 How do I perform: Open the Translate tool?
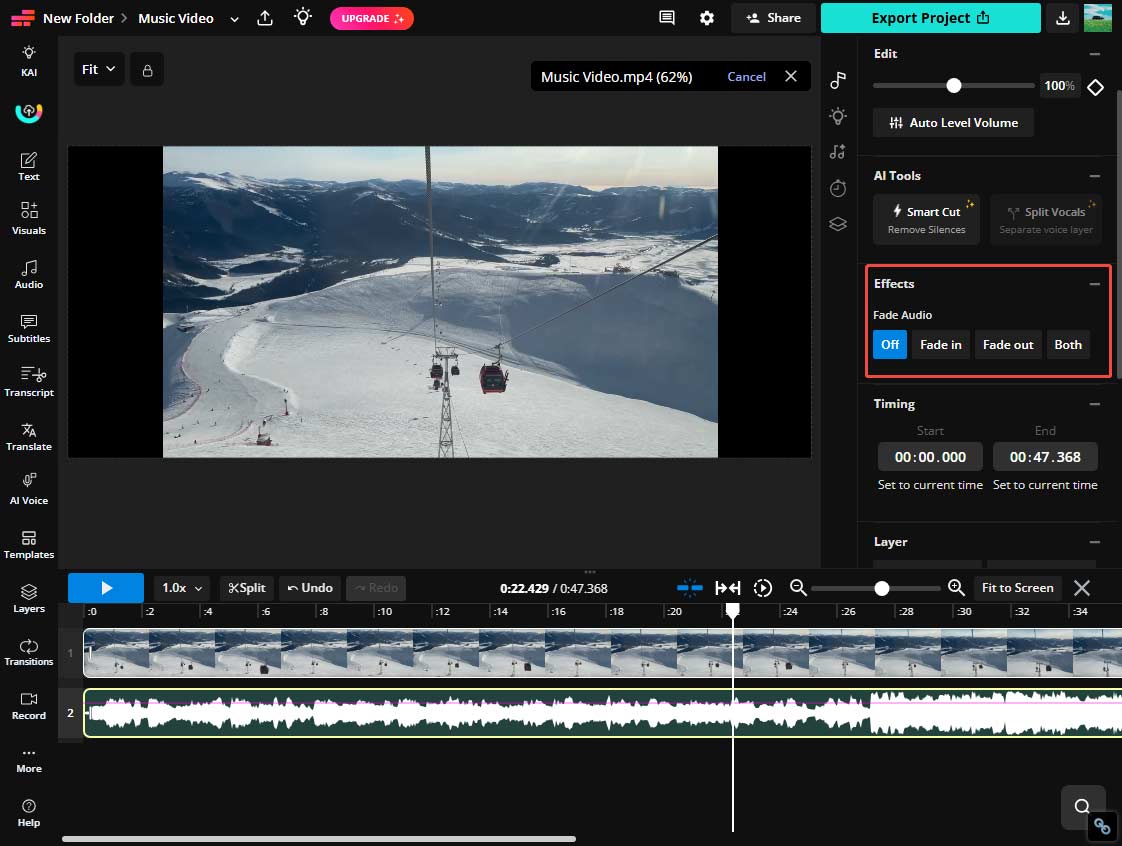click(29, 437)
